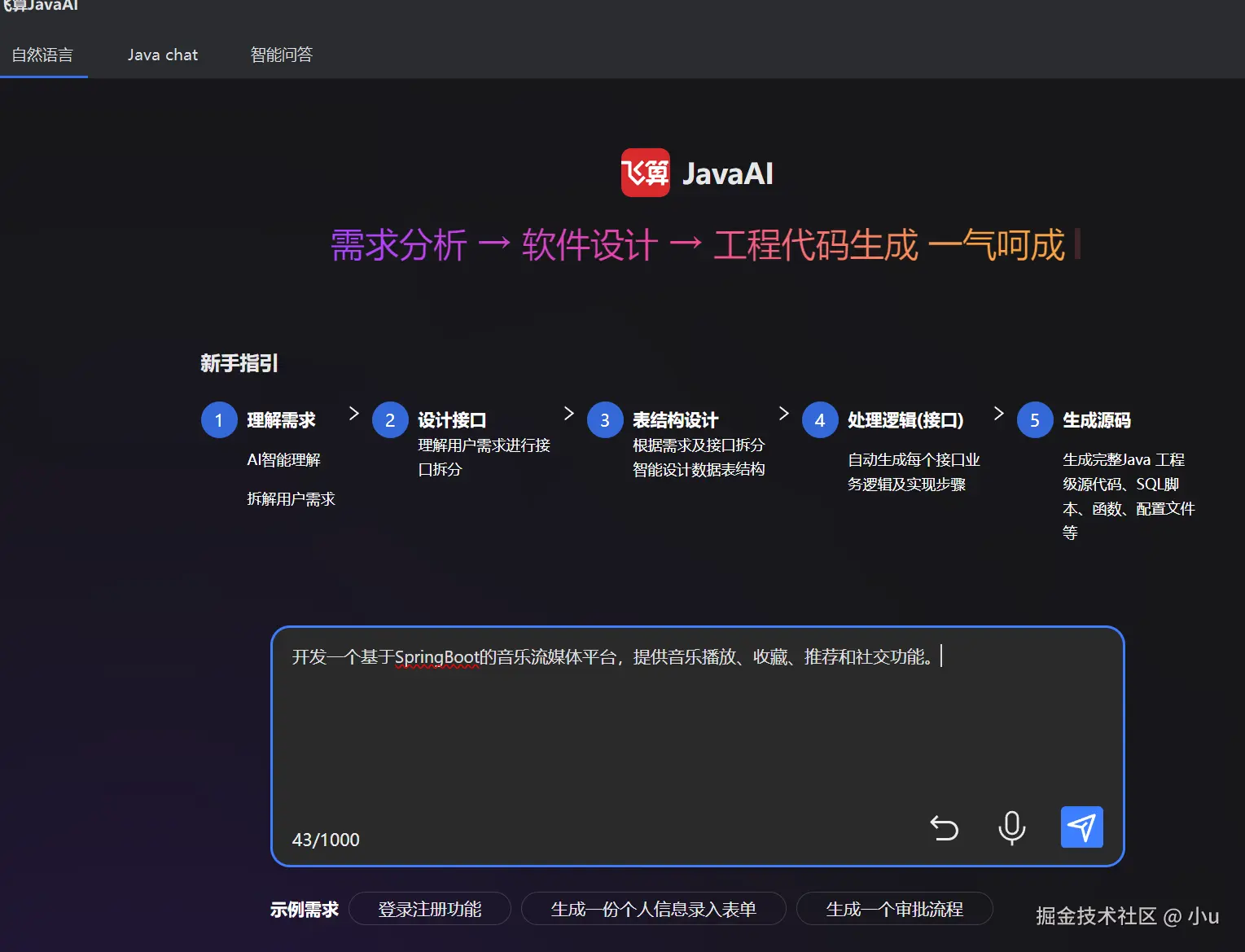The width and height of the screenshot is (1245, 952).
Task: Click the chevron after 理解需求
Action: tap(353, 414)
